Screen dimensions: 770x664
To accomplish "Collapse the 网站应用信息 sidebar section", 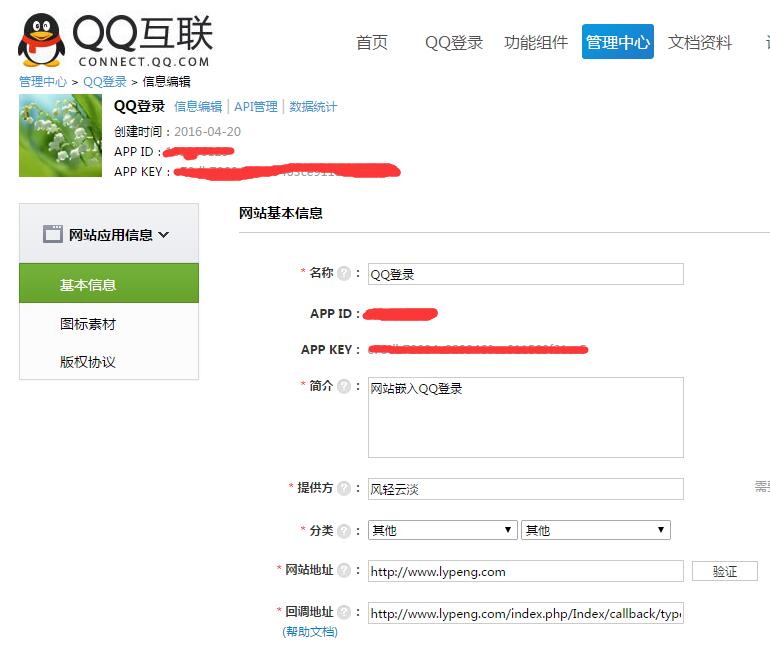I will point(109,235).
